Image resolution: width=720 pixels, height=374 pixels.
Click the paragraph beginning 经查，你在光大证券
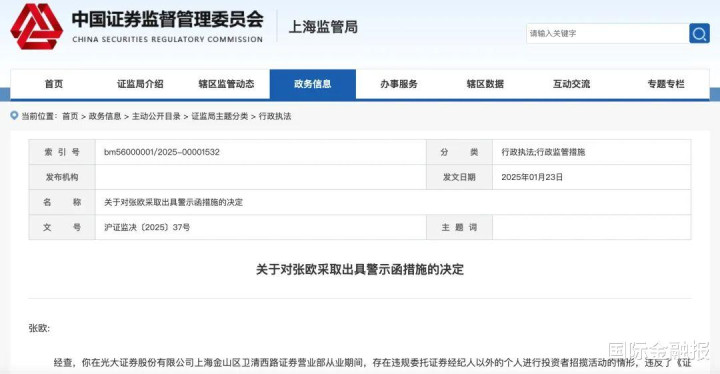click(372, 363)
